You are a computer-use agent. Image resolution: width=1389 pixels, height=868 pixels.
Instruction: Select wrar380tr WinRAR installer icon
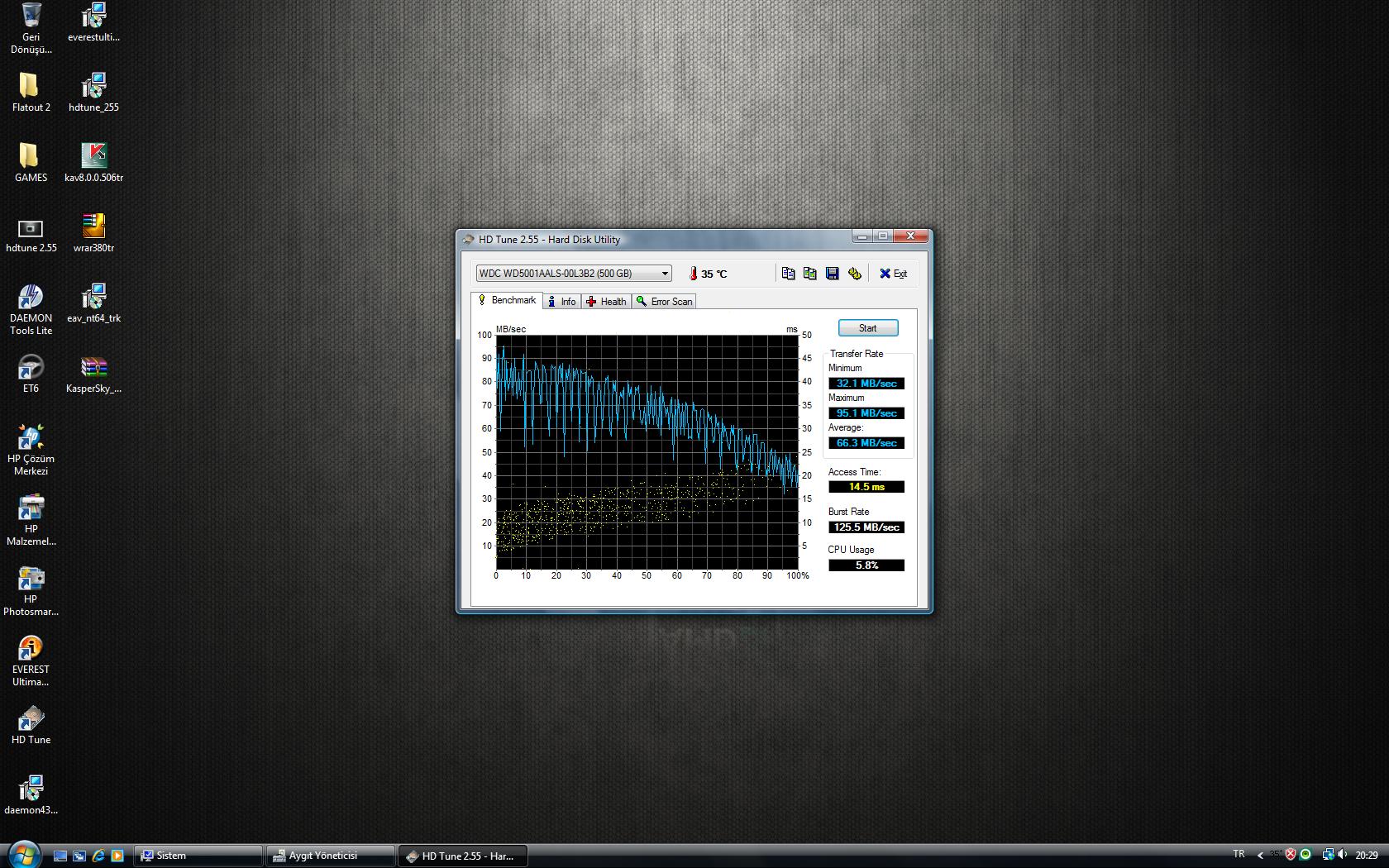[x=93, y=233]
